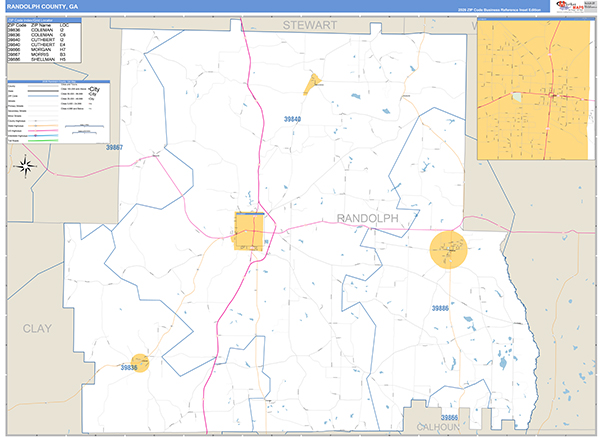The height and width of the screenshot is (437, 600).
Task: Click the upper scale bar in the legend
Action: [x=84, y=126]
